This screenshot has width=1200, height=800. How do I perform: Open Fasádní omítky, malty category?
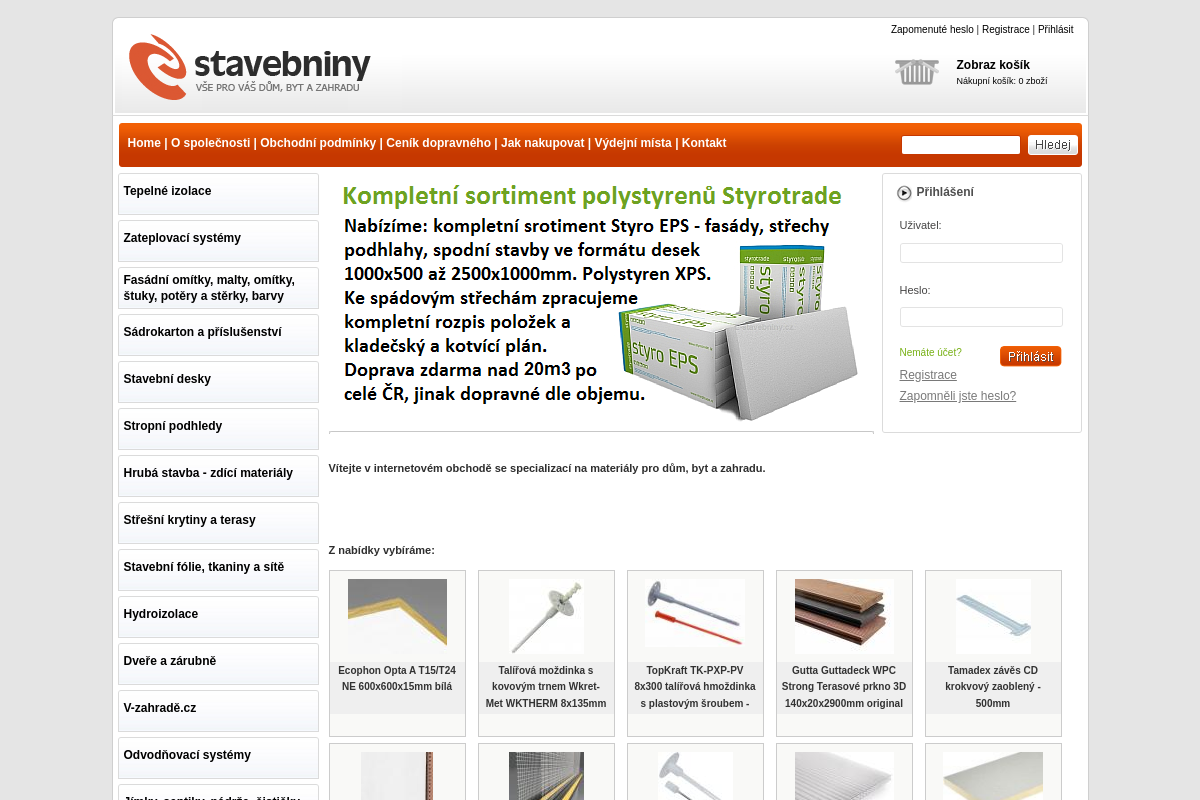(x=218, y=288)
